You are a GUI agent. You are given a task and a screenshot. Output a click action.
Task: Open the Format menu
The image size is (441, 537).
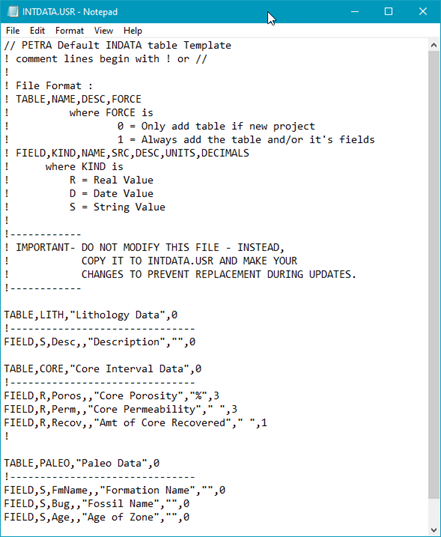[x=70, y=30]
